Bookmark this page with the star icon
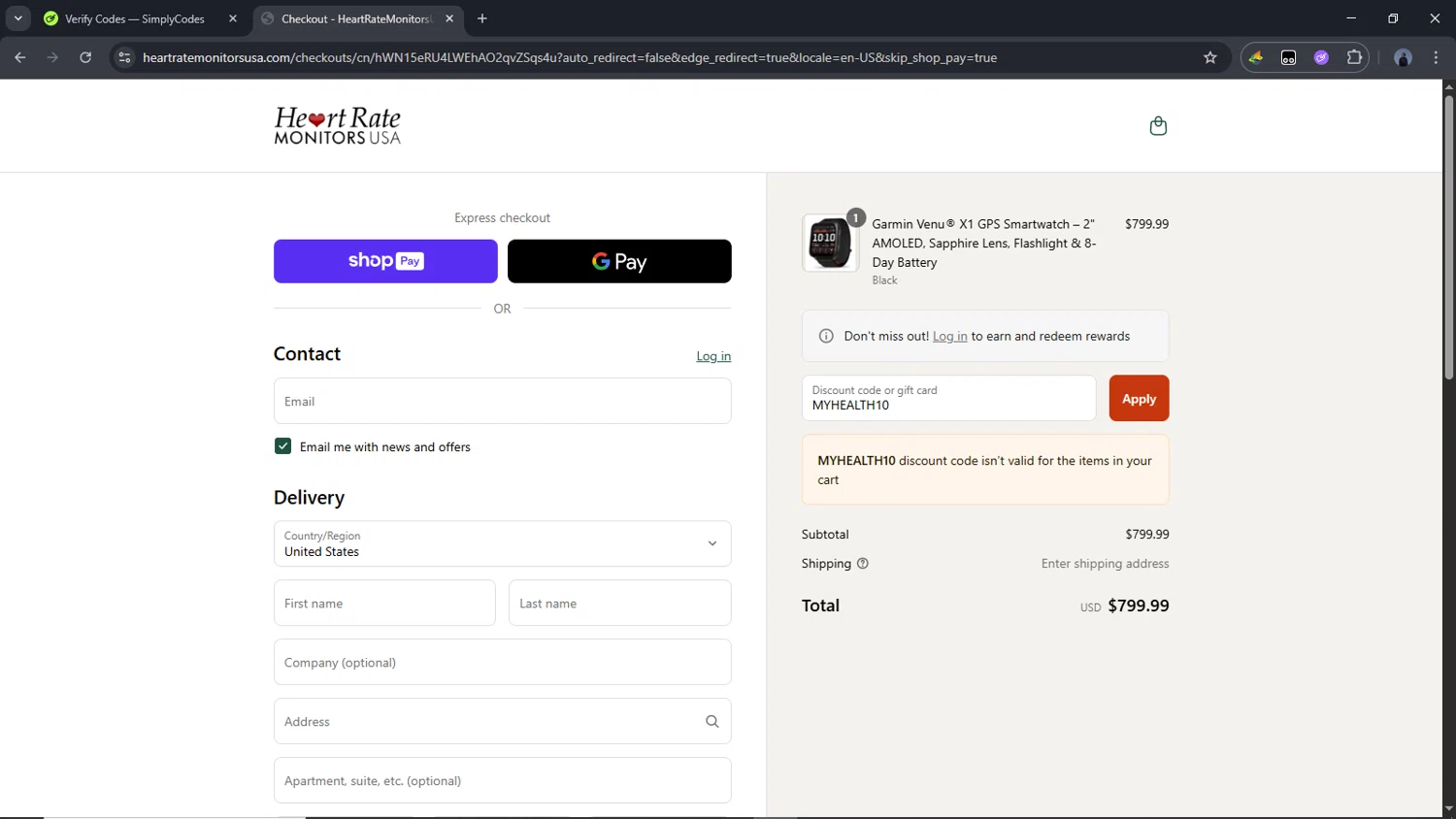Viewport: 1456px width, 819px height. [1210, 57]
